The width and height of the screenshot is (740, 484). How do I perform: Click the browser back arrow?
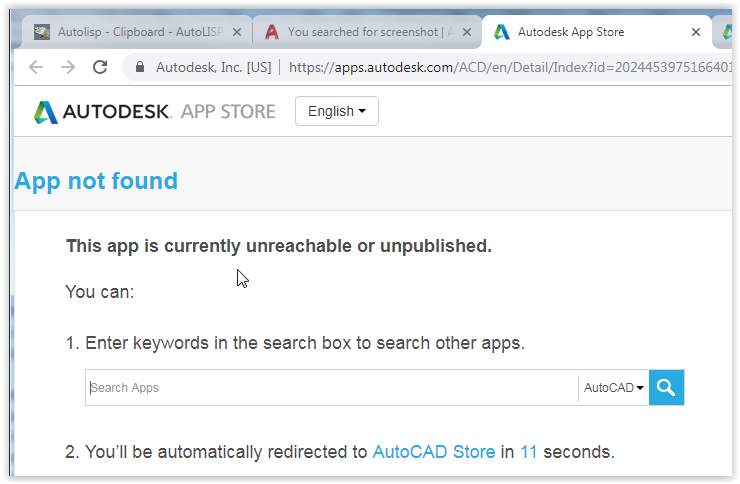[x=36, y=67]
